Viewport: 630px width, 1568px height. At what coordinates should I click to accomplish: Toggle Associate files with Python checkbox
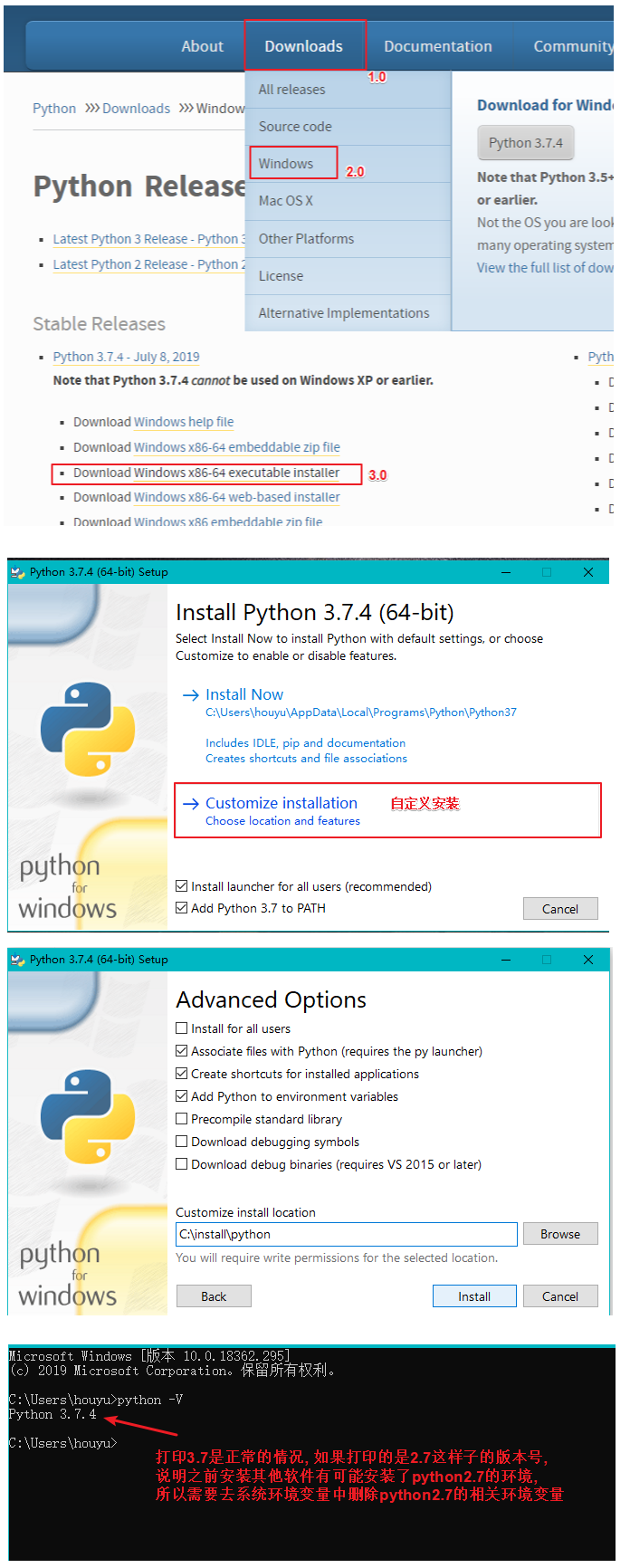coord(182,1051)
